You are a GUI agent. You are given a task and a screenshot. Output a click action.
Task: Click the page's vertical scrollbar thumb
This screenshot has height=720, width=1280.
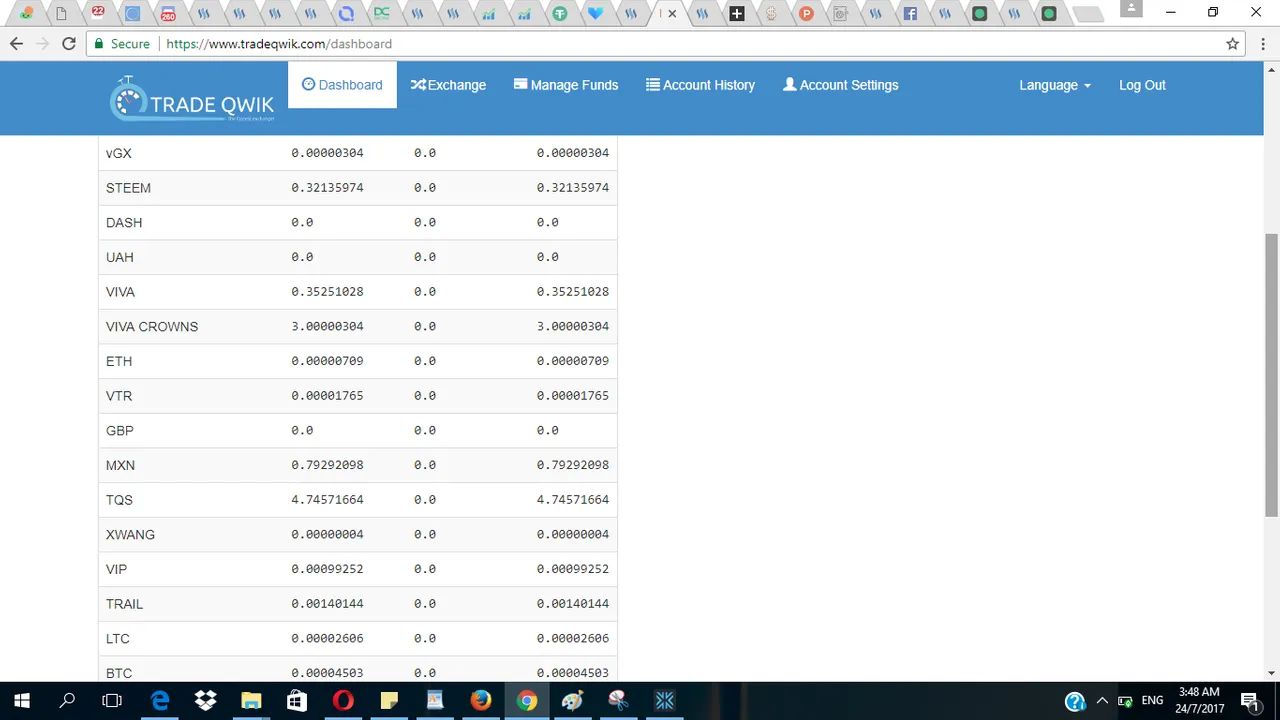click(x=1271, y=375)
